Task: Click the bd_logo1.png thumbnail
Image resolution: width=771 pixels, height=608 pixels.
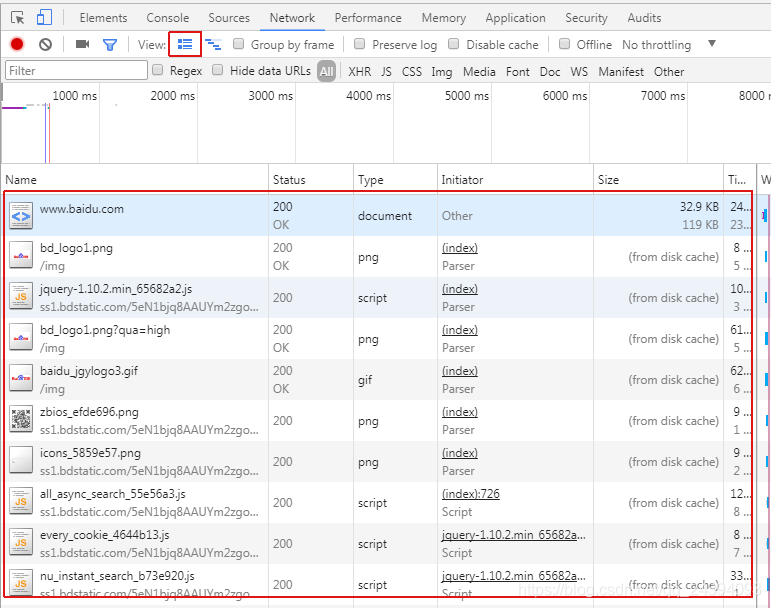Action: (x=21, y=256)
